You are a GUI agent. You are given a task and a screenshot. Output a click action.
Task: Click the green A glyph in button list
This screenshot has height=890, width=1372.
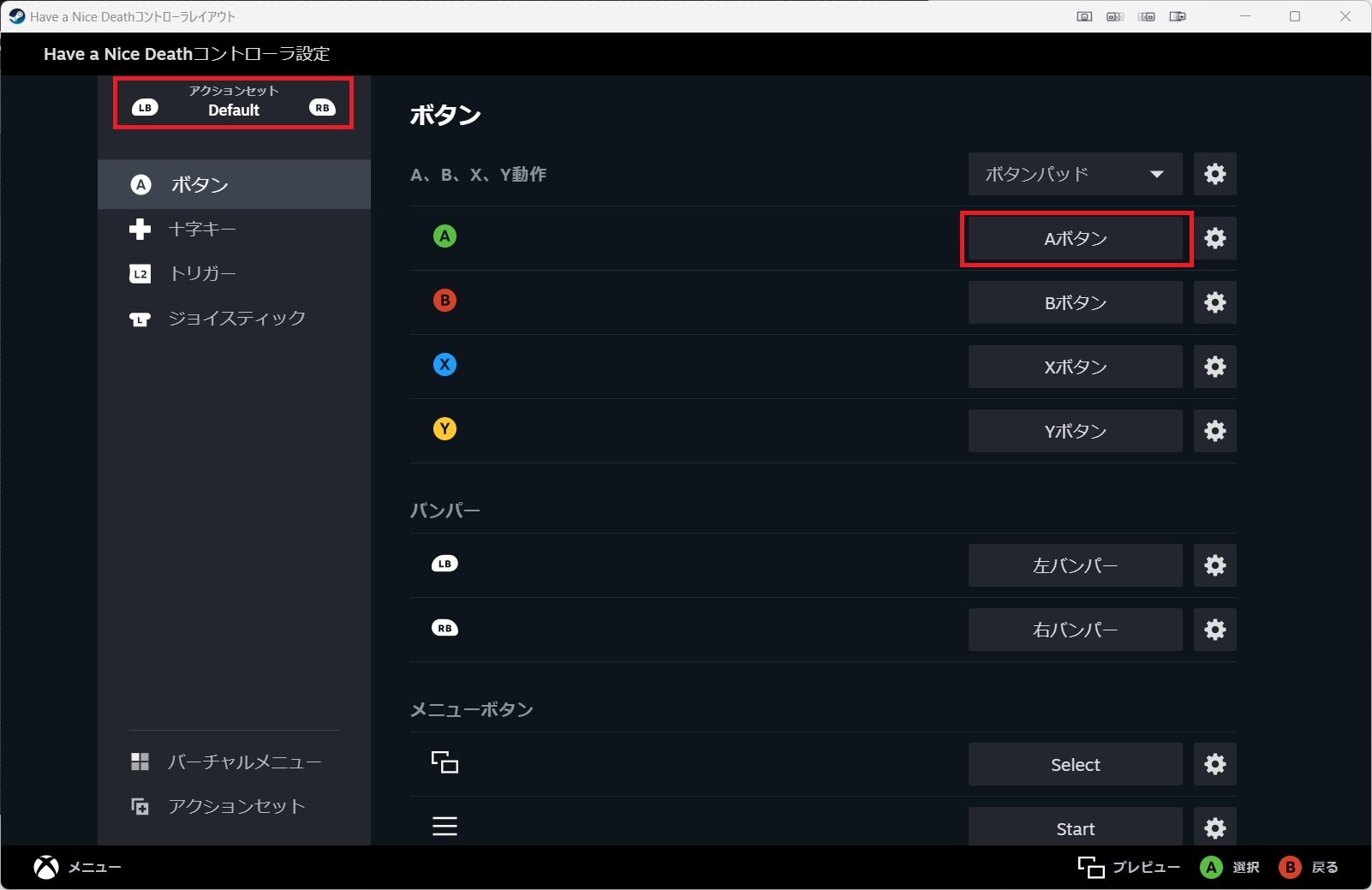[x=444, y=236]
